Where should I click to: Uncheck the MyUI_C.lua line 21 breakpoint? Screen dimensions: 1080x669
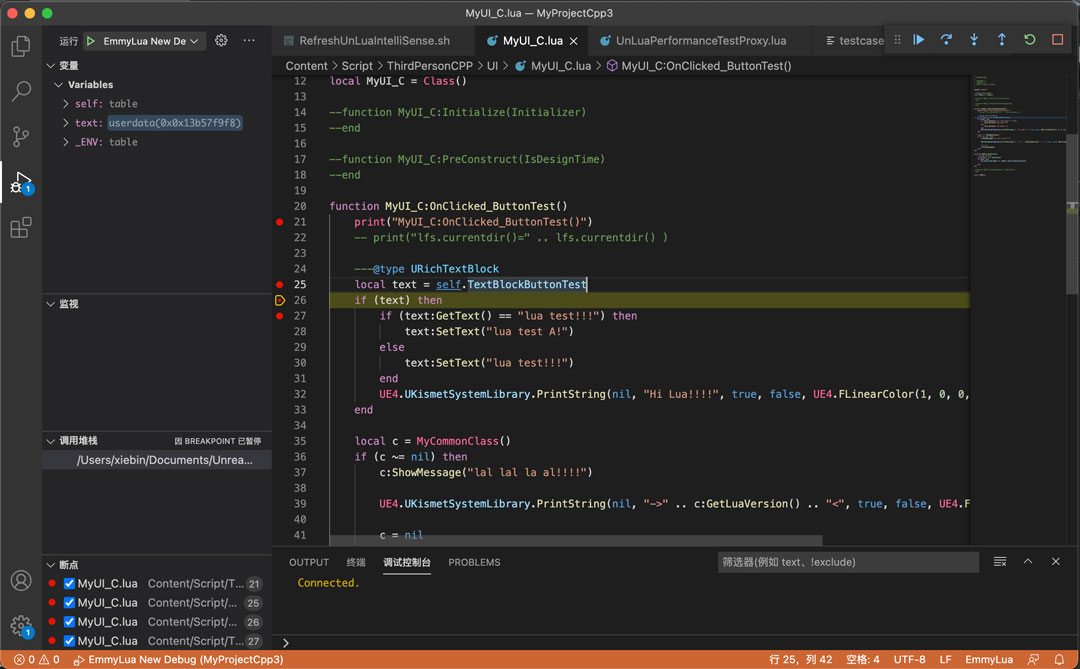68,583
